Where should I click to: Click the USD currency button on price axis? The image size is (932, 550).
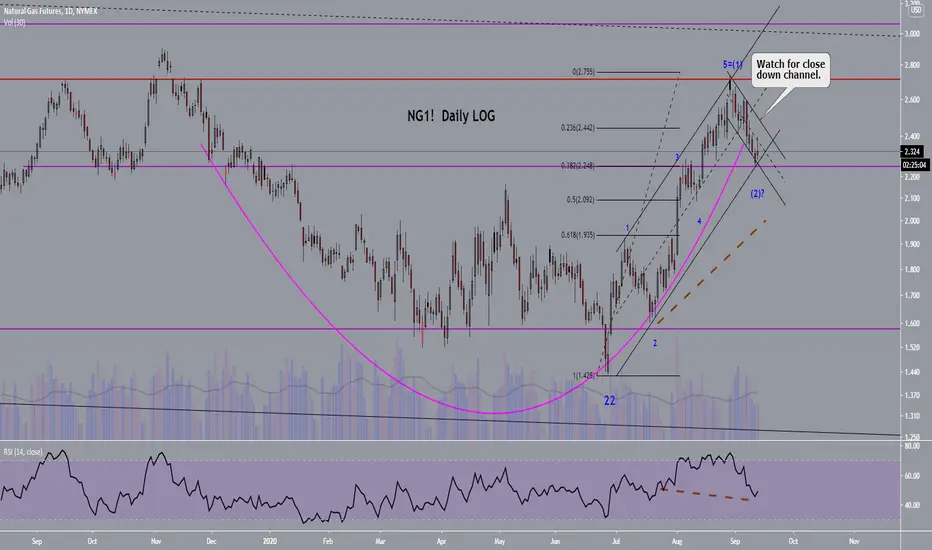pos(916,11)
